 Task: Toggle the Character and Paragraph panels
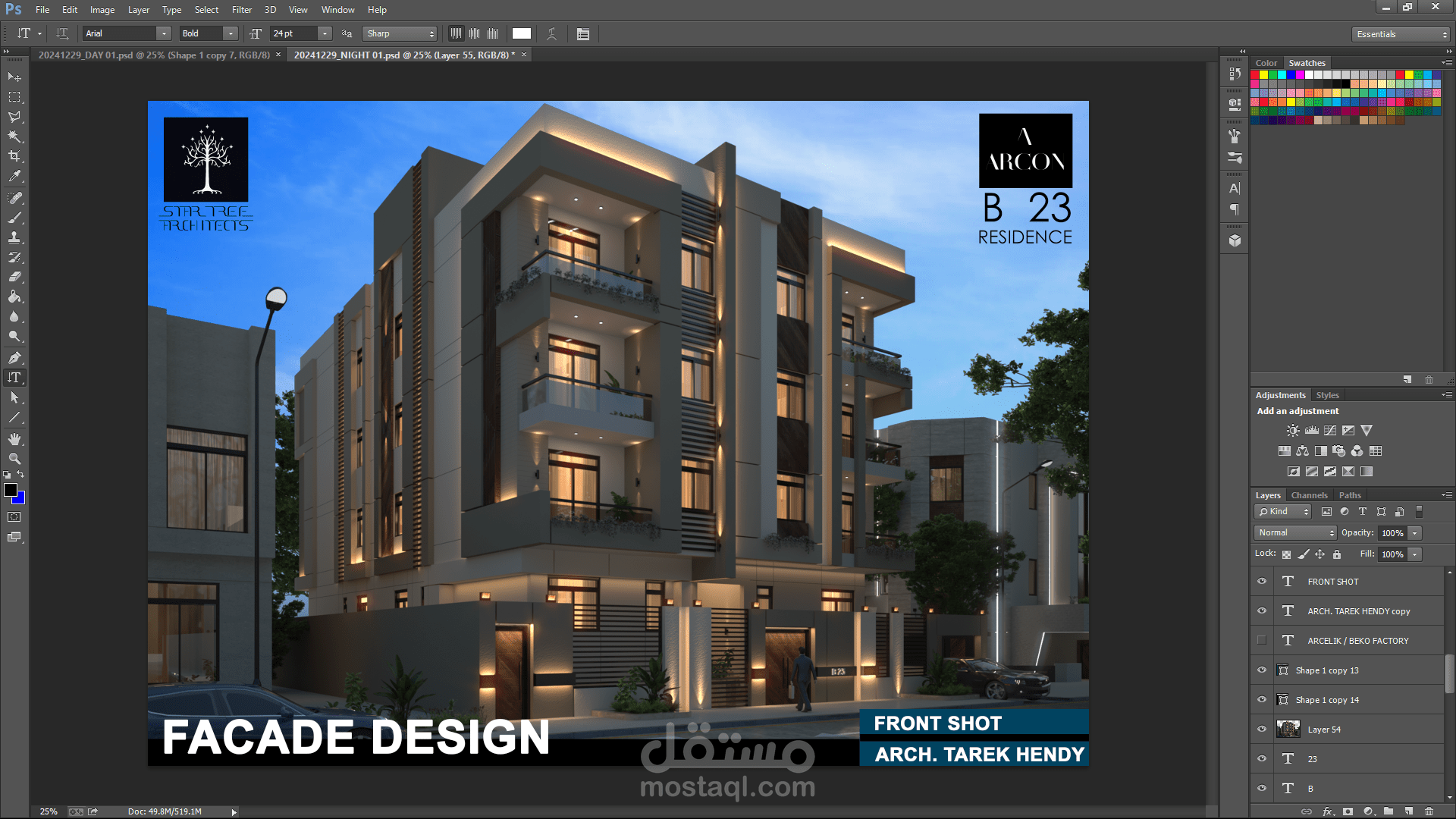[582, 33]
